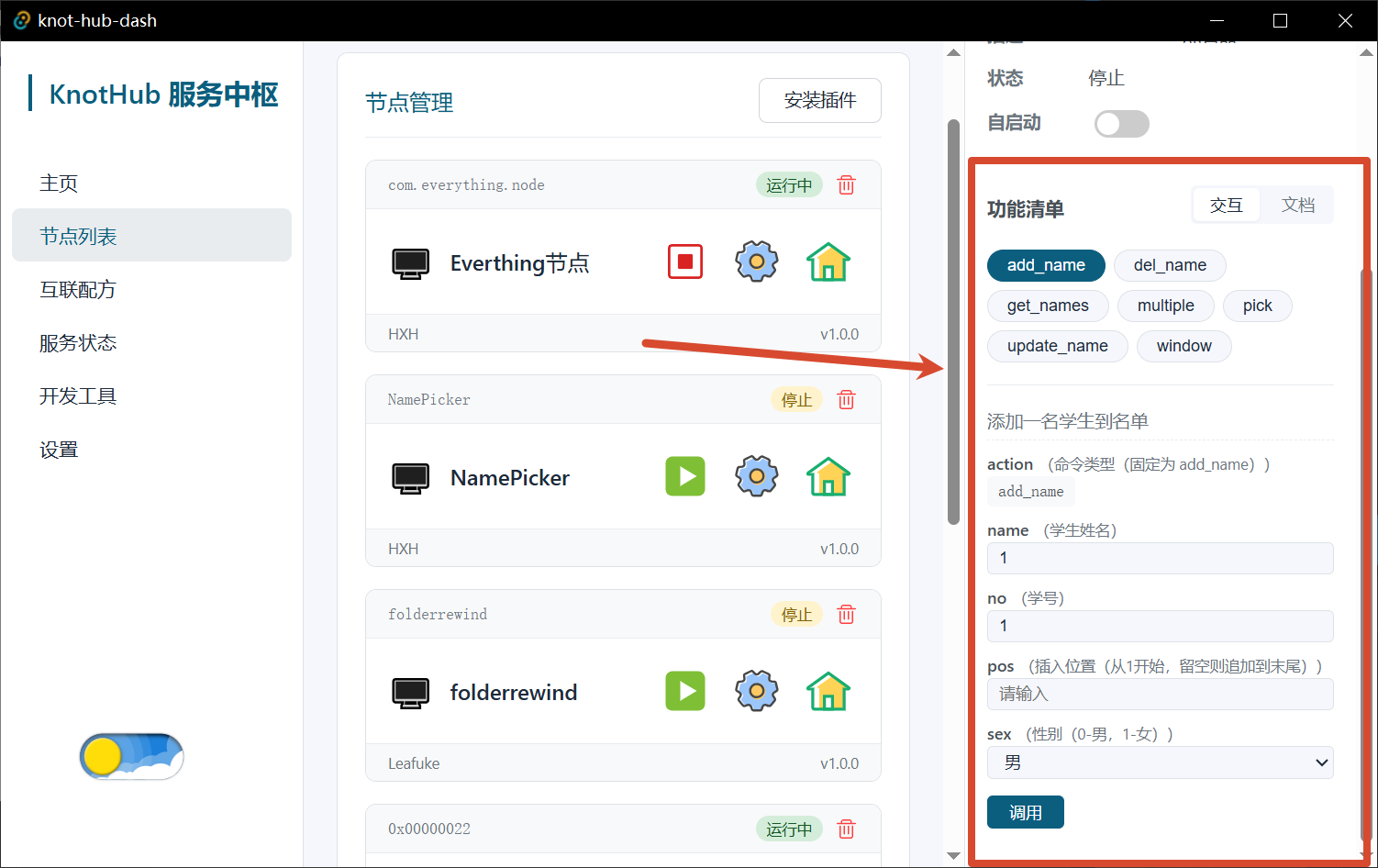The image size is (1378, 868).
Task: Click the monitor icon beside Everthing节点
Action: point(410,263)
